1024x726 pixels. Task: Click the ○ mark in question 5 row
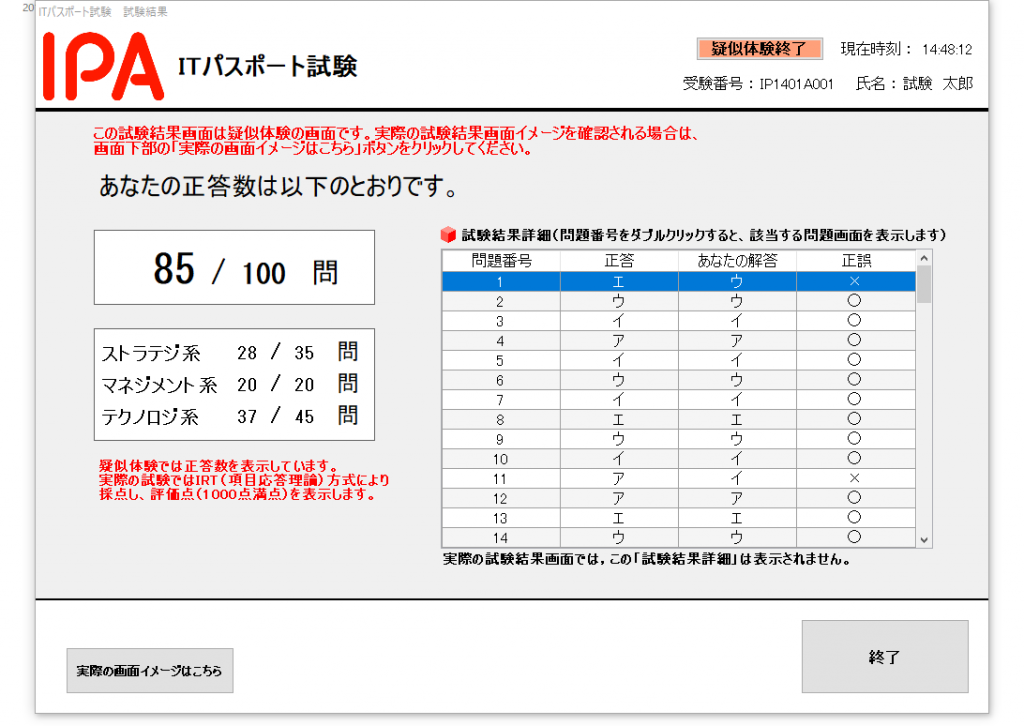pos(854,360)
